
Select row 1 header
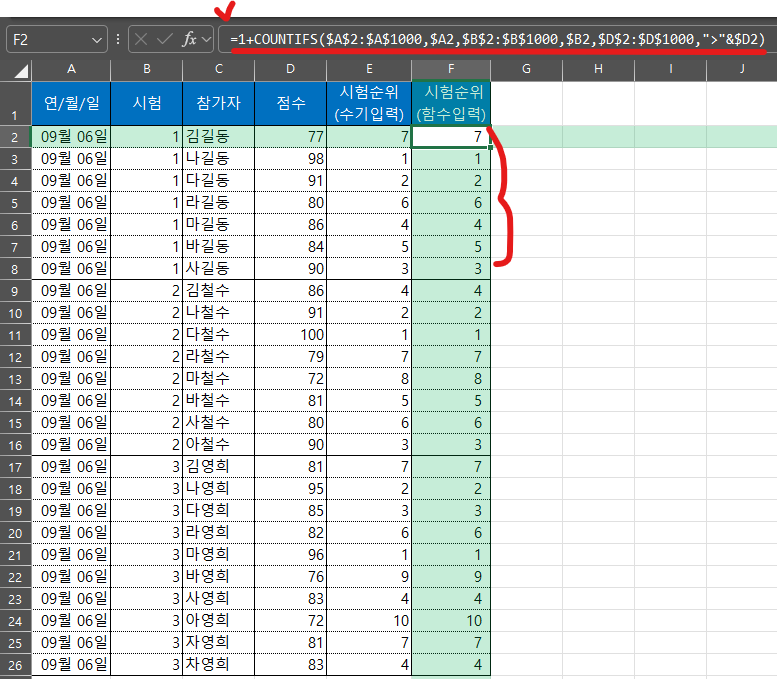pos(15,103)
